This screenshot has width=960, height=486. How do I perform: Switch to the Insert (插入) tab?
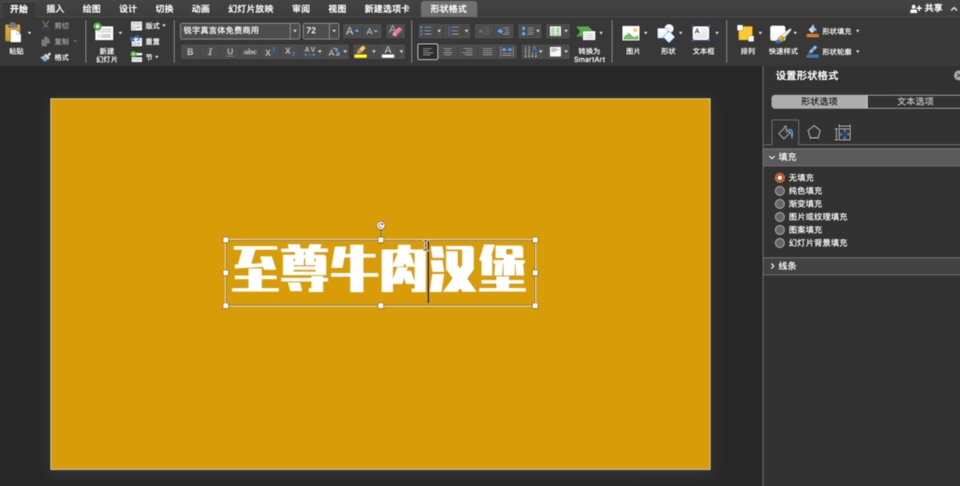55,9
